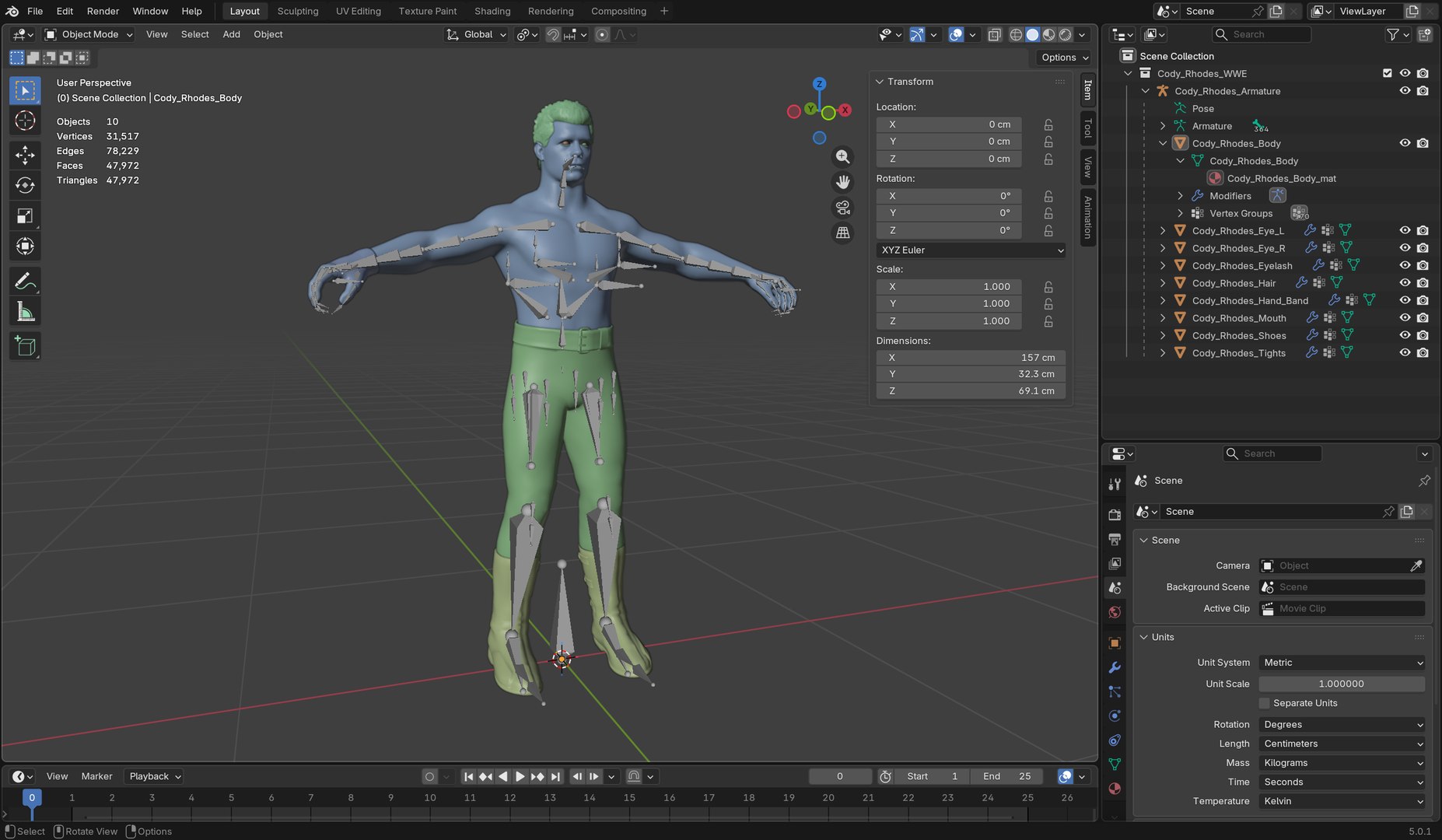Open the World properties tab icon

click(1115, 613)
